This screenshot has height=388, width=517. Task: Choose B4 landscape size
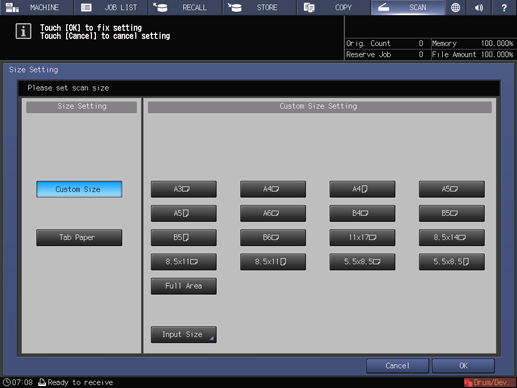(x=362, y=213)
